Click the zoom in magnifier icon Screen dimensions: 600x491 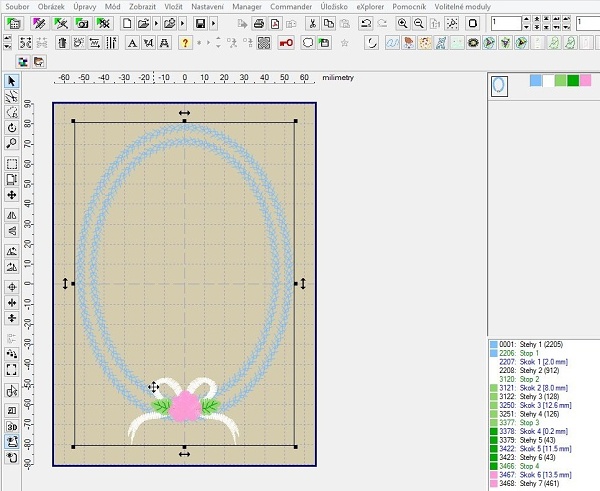402,23
